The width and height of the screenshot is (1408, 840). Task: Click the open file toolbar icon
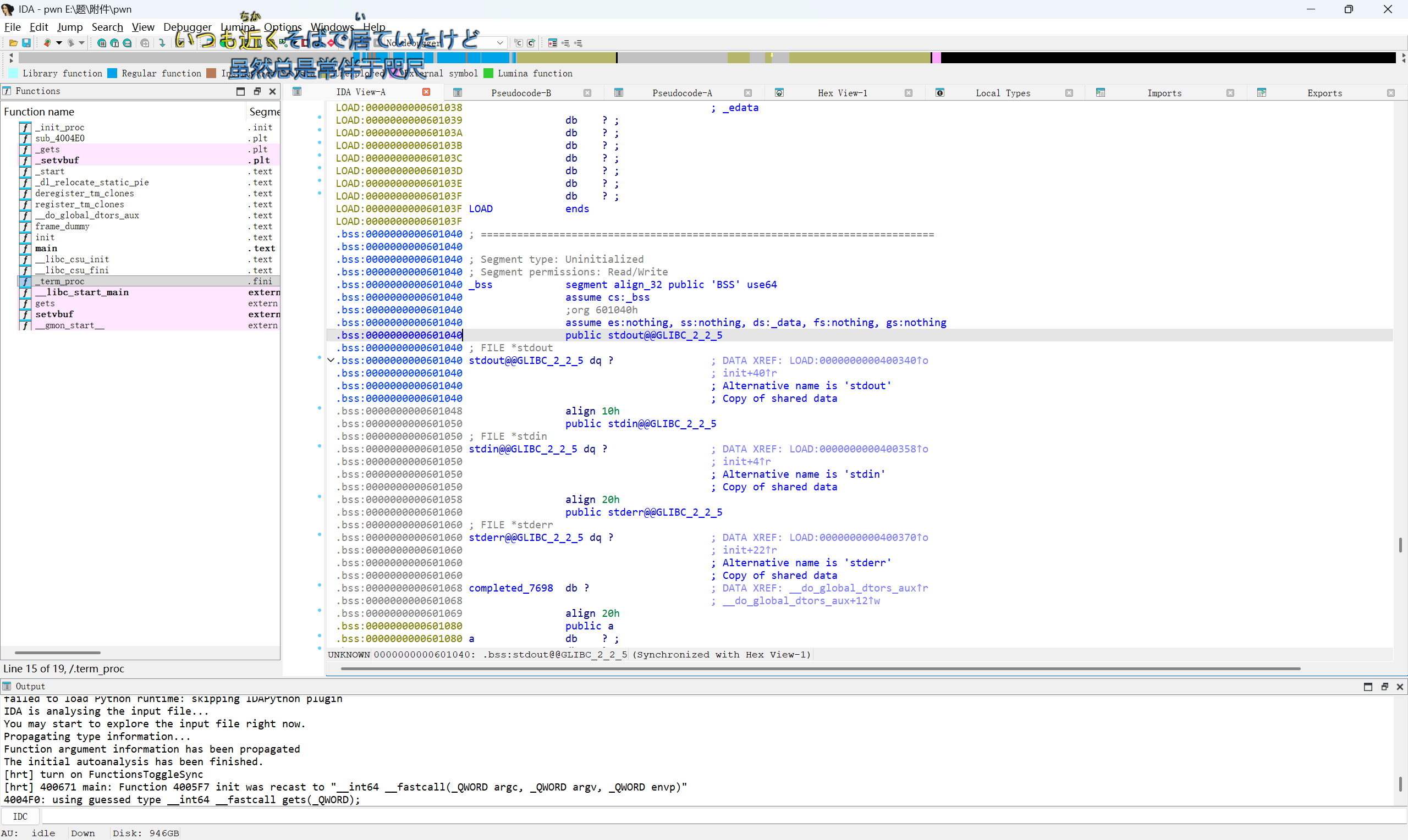coord(13,43)
